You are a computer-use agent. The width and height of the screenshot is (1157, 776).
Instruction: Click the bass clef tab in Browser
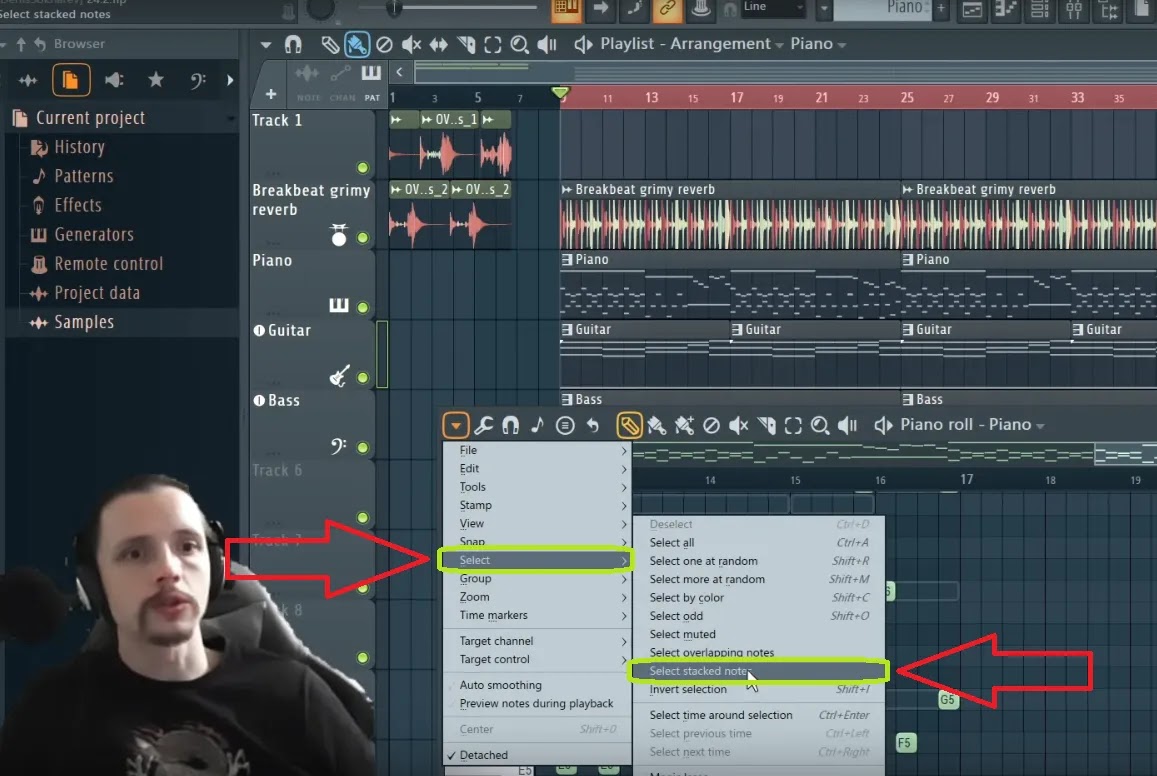(x=197, y=80)
